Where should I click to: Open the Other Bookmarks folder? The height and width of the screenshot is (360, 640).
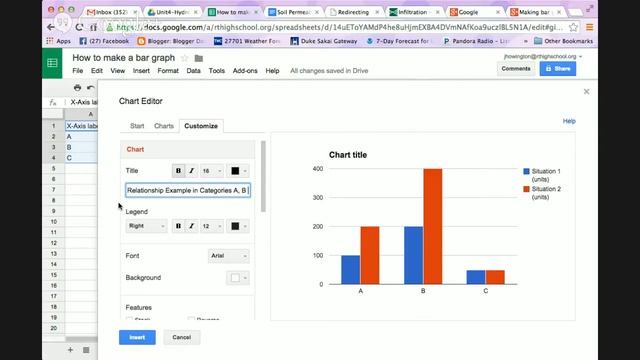[563, 41]
